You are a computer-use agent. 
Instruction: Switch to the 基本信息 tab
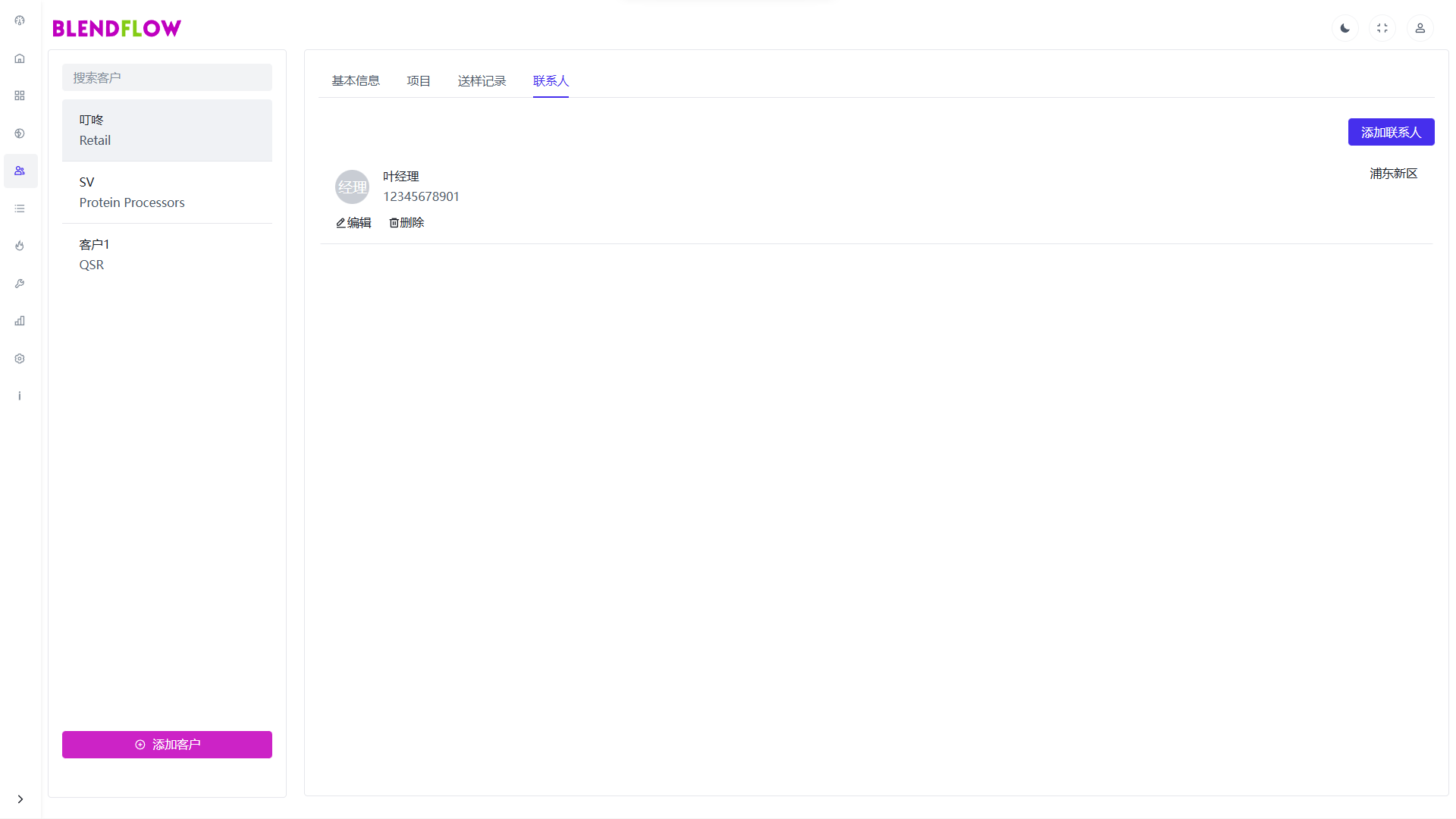click(x=355, y=80)
